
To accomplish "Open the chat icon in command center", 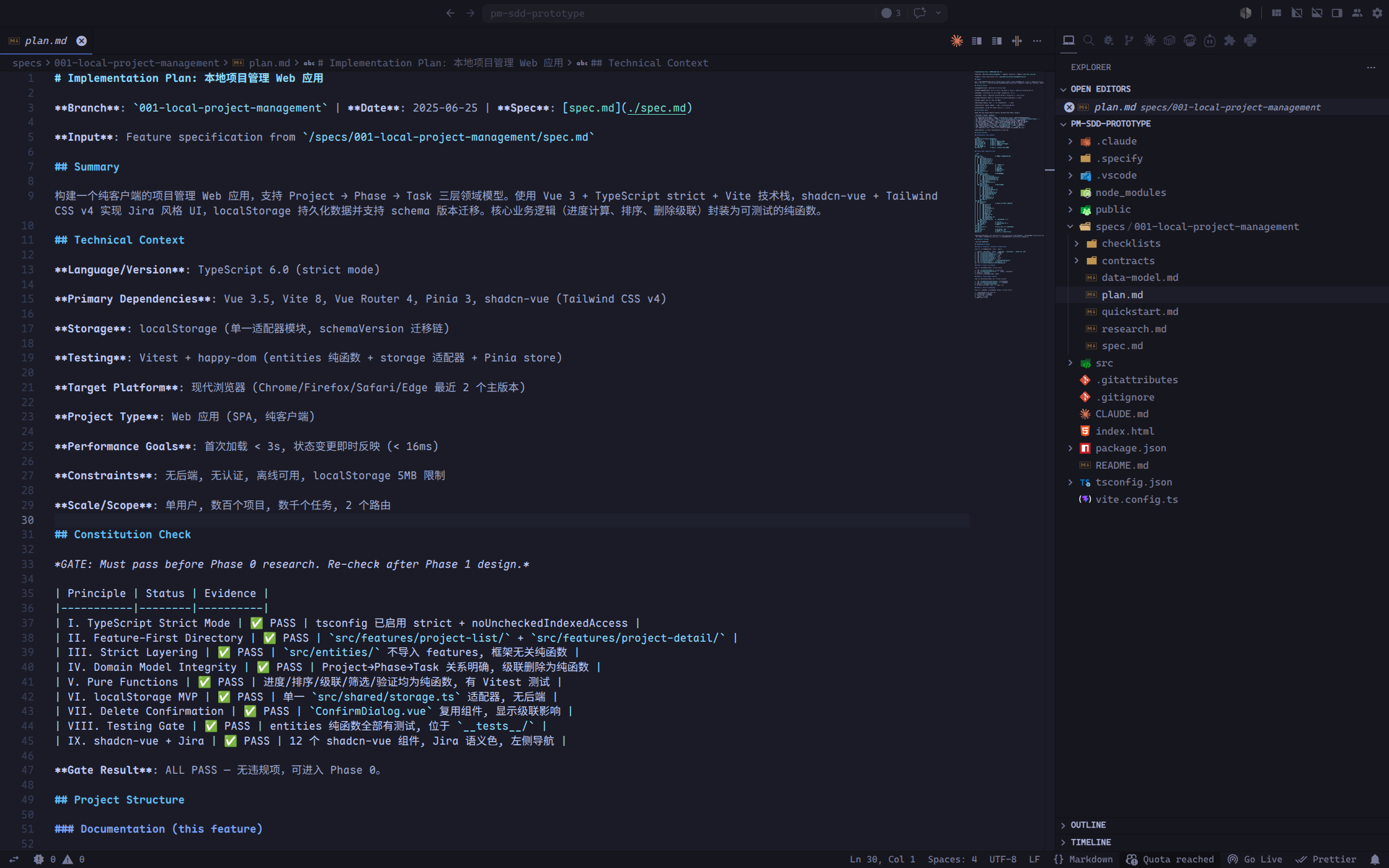I will 920,13.
